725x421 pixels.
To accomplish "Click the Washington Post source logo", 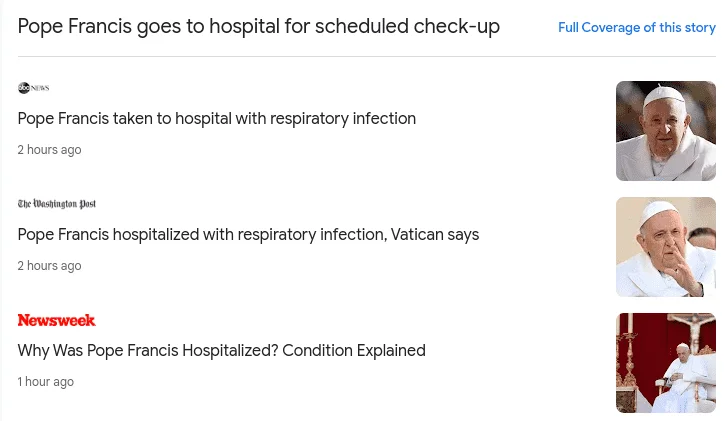I will 57,204.
